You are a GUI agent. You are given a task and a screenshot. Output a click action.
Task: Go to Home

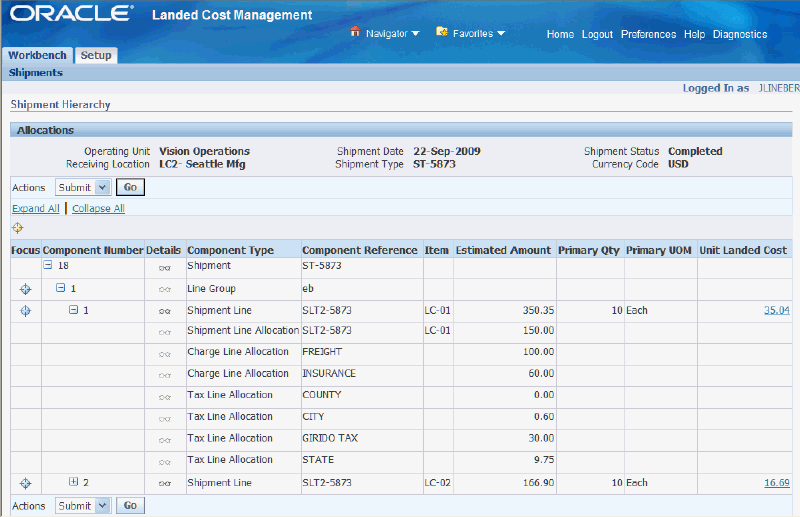[560, 34]
